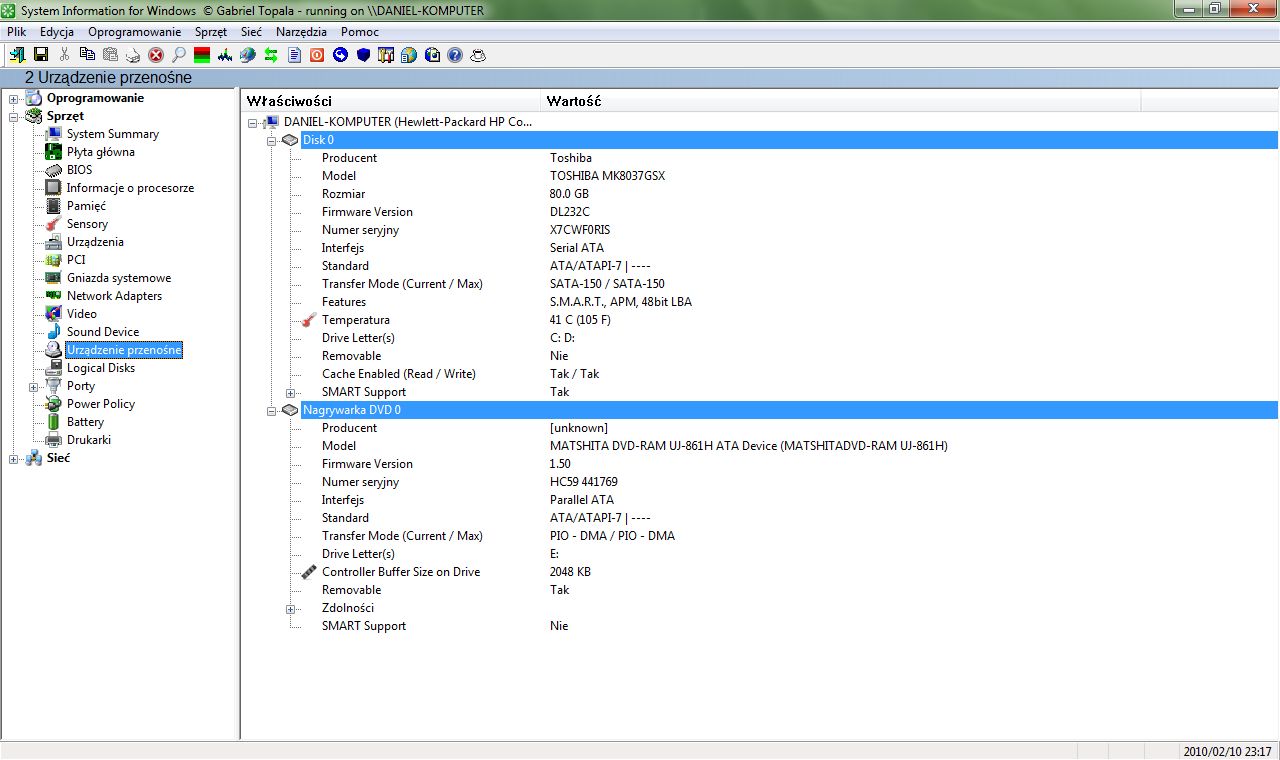Click the magnifying glass search icon

click(x=179, y=55)
